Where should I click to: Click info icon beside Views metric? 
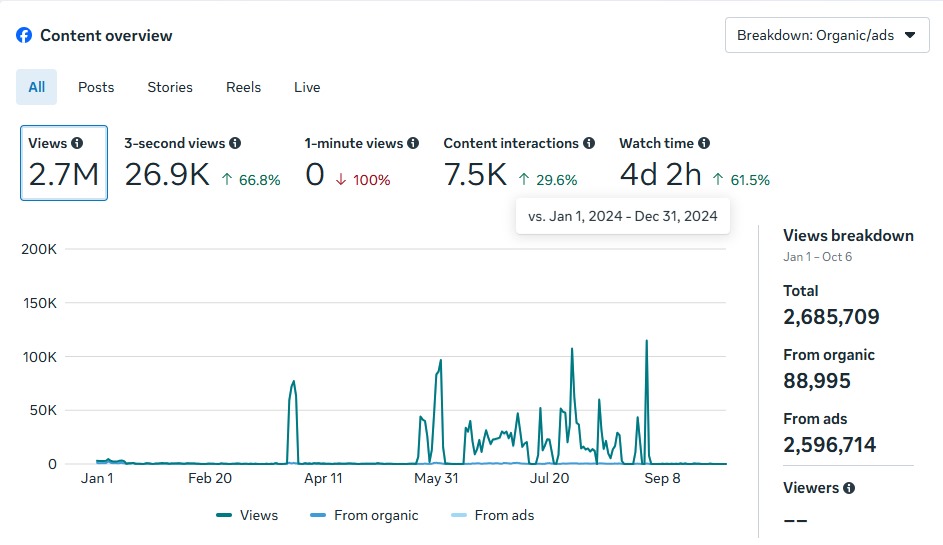77,143
